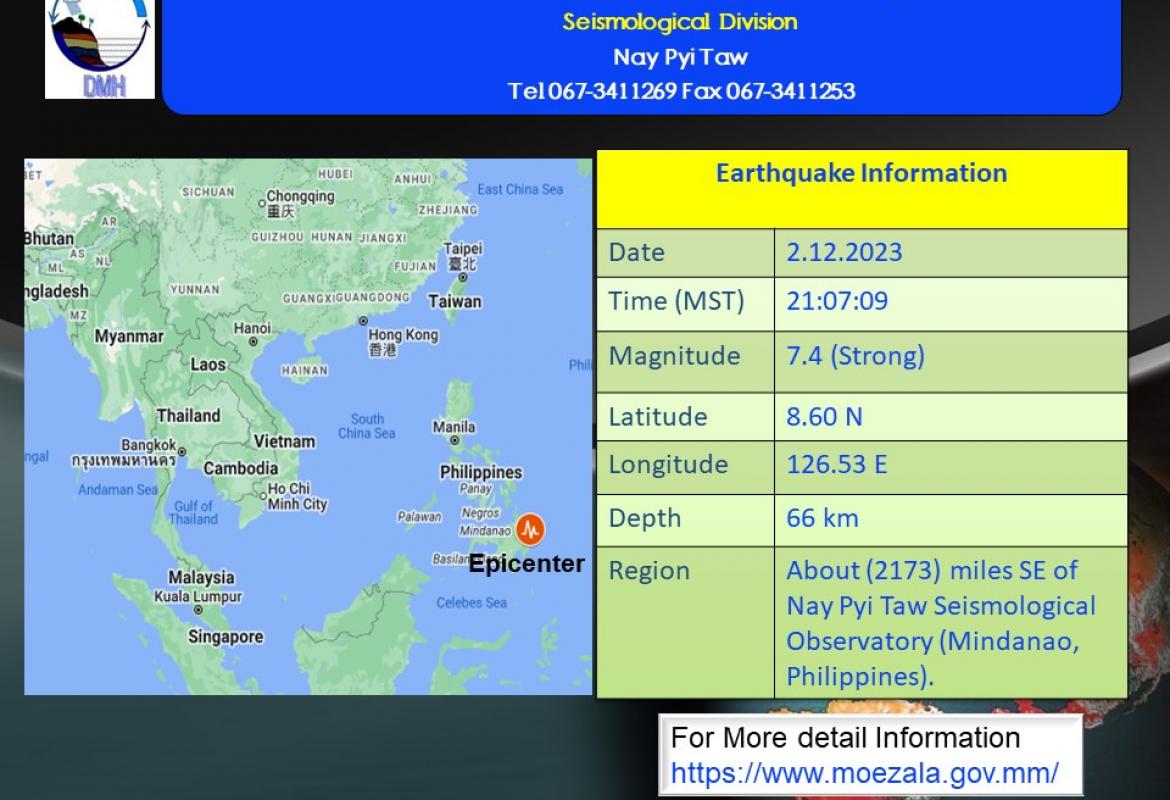Click the DMH logo in the header
This screenshot has height=800, width=1170.
pyautogui.click(x=100, y=50)
